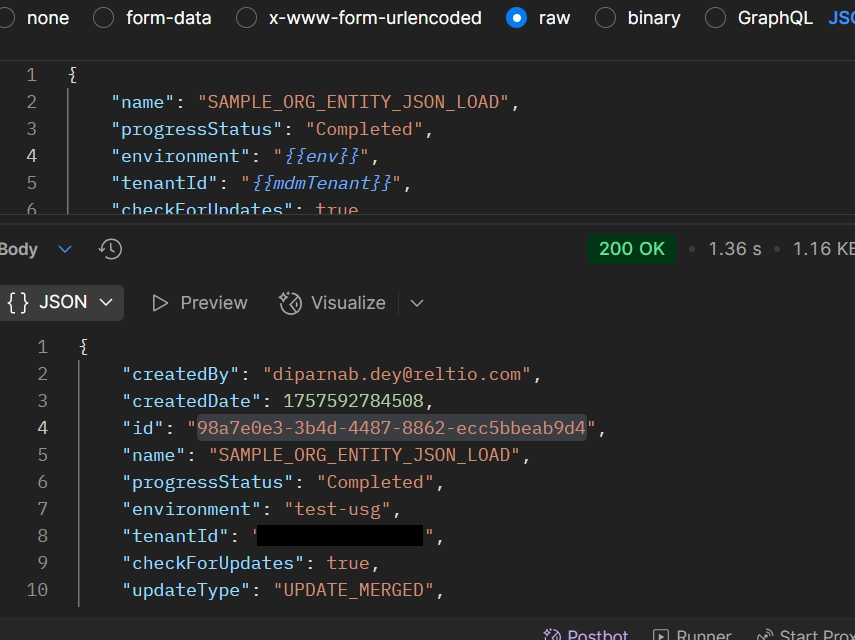Open Postbot from the status bar
855x640 pixels.
pyautogui.click(x=552, y=635)
